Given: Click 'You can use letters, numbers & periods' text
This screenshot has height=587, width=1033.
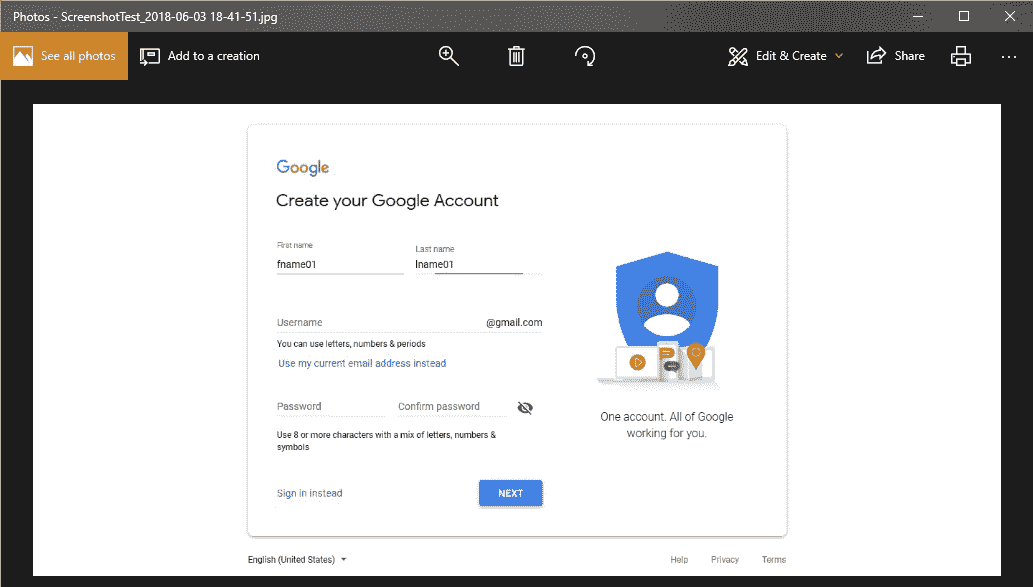Looking at the screenshot, I should click(351, 344).
